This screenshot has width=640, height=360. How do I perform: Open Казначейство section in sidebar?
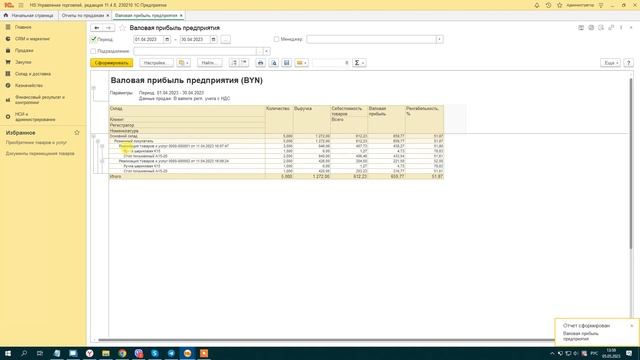coord(29,86)
